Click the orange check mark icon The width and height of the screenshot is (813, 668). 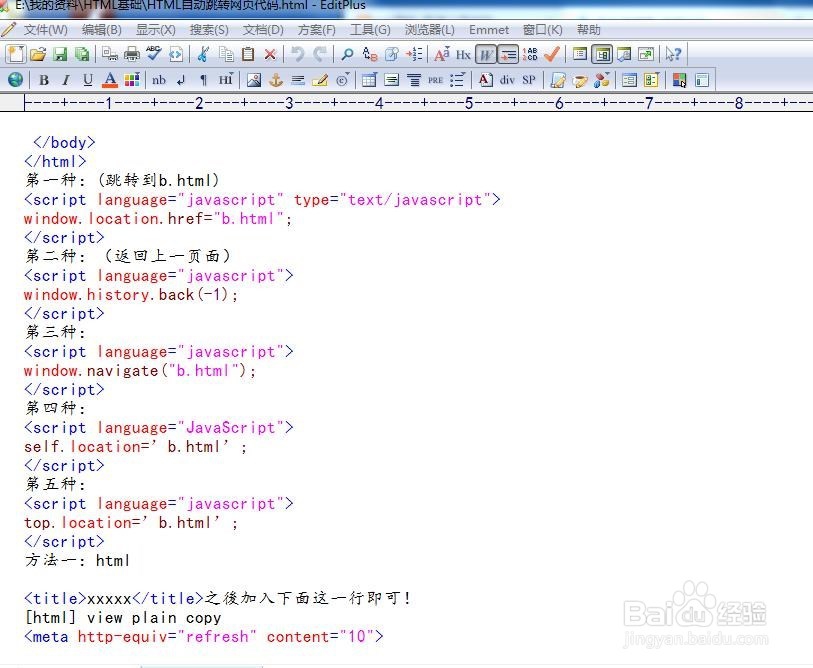pyautogui.click(x=552, y=54)
